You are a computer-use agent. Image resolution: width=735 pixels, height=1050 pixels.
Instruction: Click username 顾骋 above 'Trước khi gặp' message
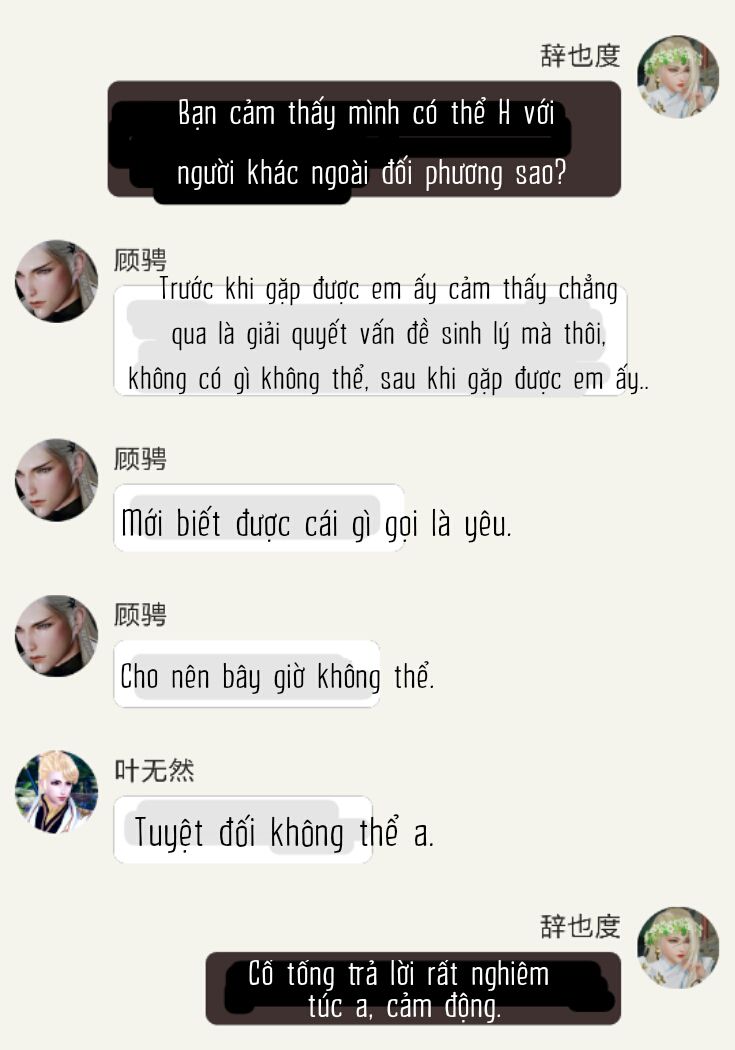[x=140, y=260]
